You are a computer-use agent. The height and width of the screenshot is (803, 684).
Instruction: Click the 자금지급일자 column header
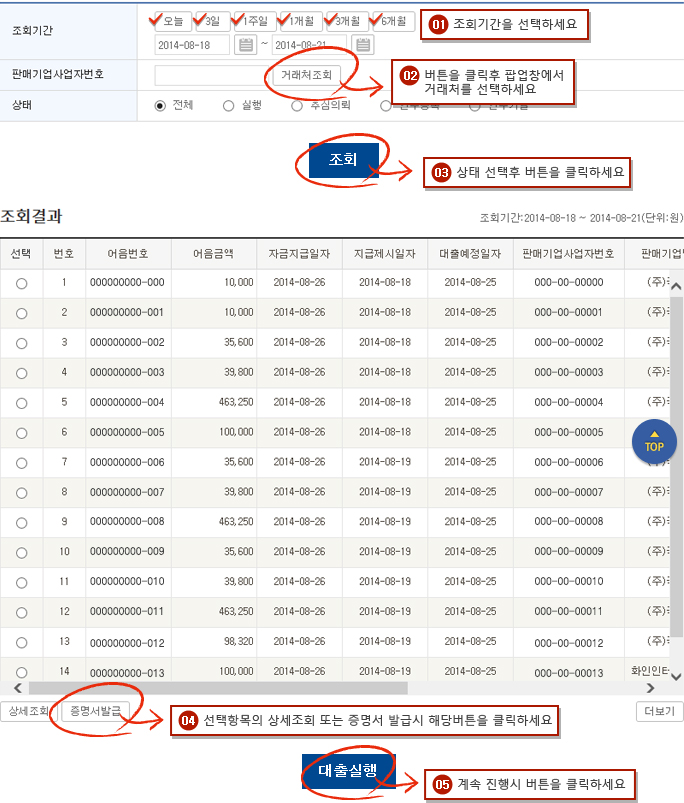(x=299, y=253)
